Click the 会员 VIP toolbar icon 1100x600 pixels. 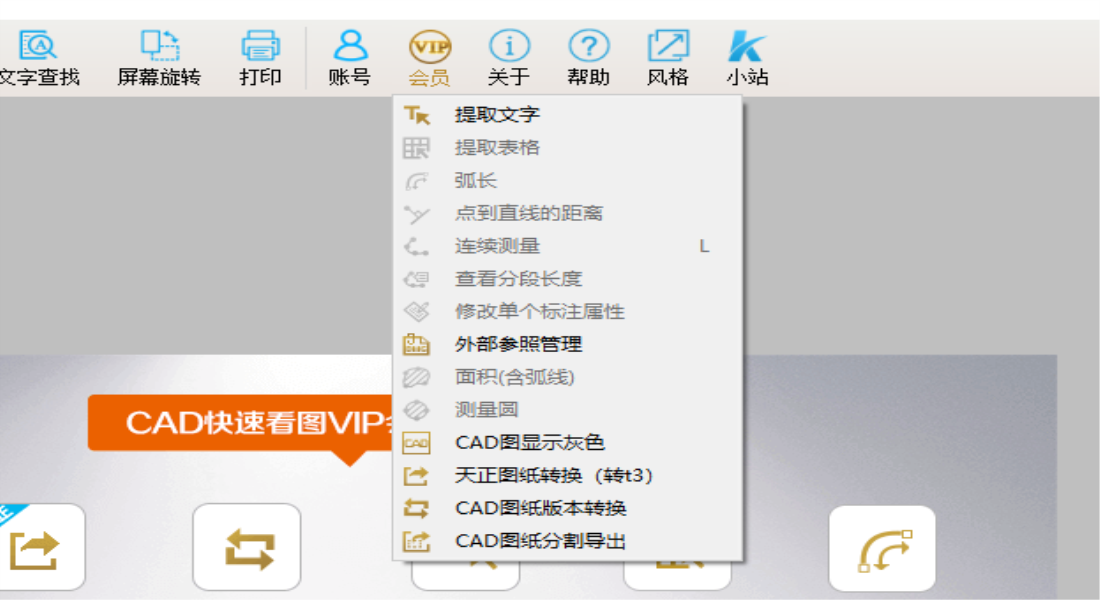coord(429,47)
